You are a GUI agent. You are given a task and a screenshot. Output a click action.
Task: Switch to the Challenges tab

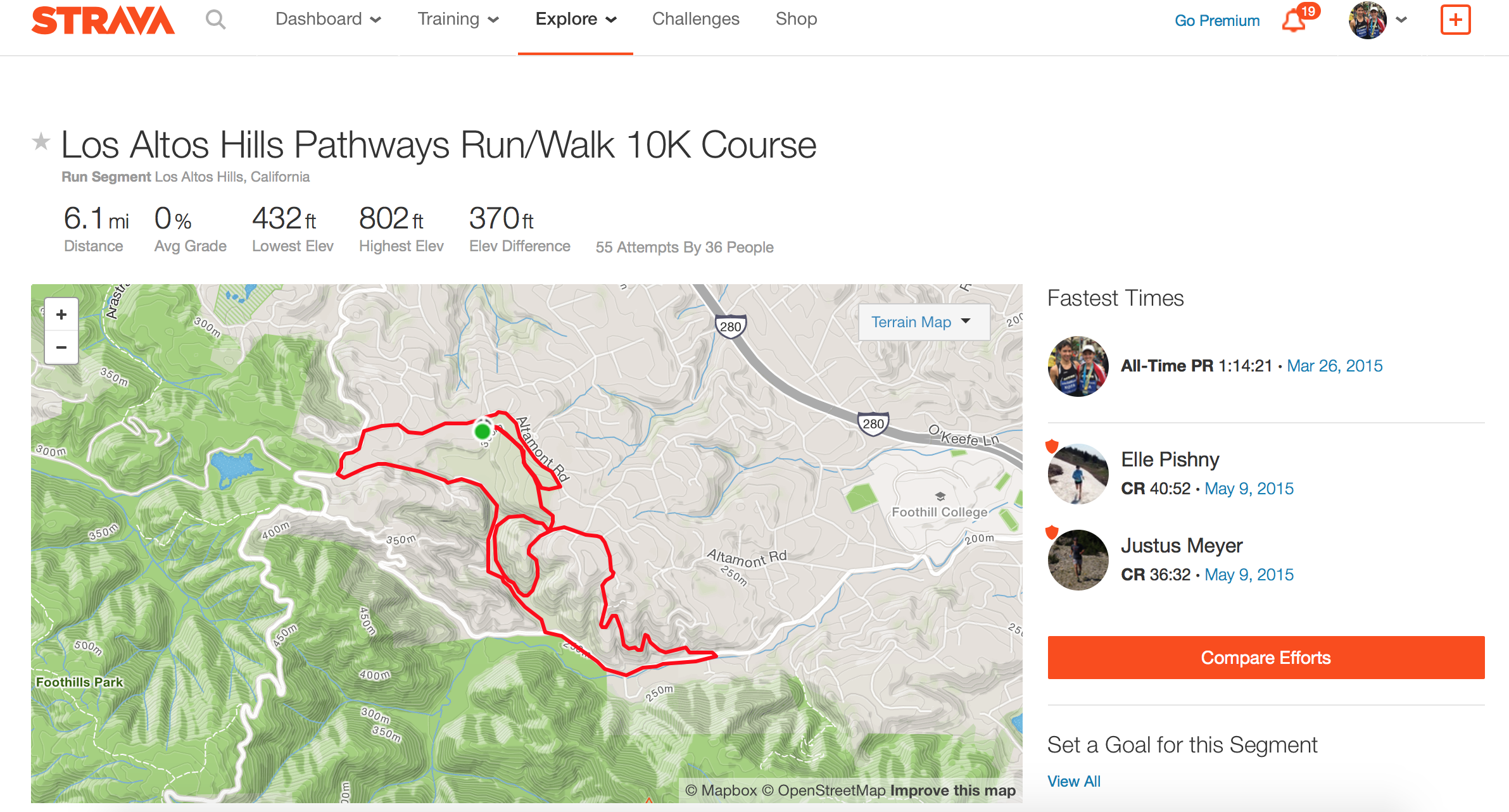coord(695,19)
